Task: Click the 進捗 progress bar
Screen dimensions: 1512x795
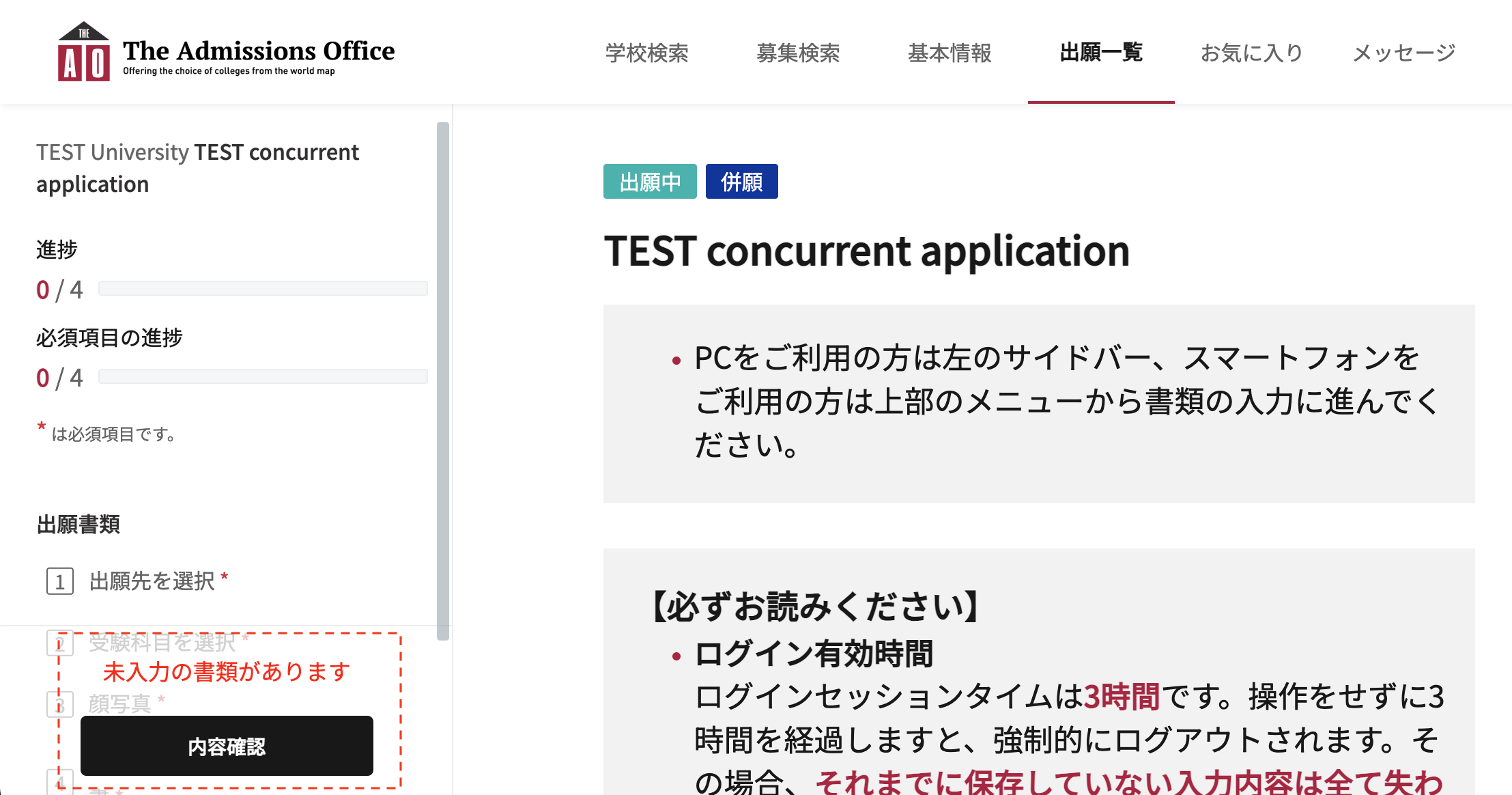Action: pos(263,288)
